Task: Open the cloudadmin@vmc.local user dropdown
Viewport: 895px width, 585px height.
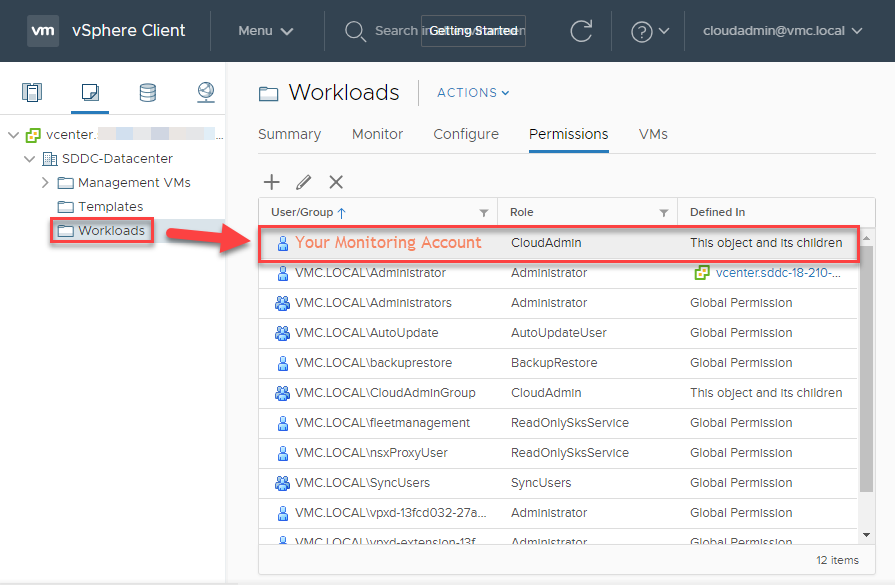Action: (x=783, y=31)
